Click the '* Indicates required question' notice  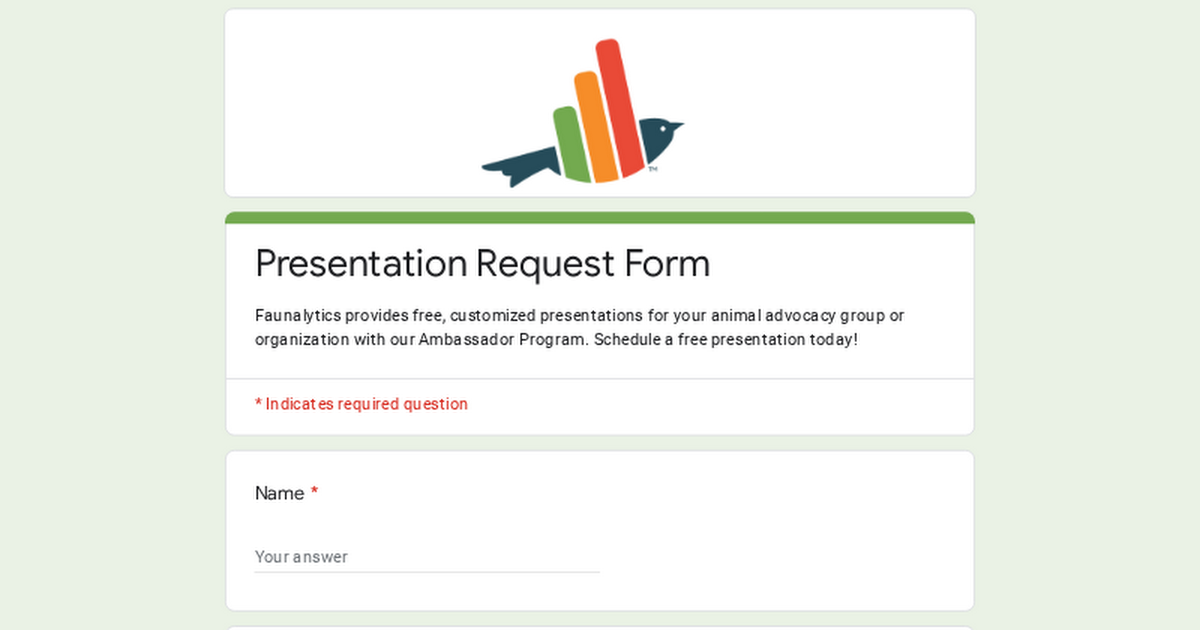pyautogui.click(x=361, y=404)
